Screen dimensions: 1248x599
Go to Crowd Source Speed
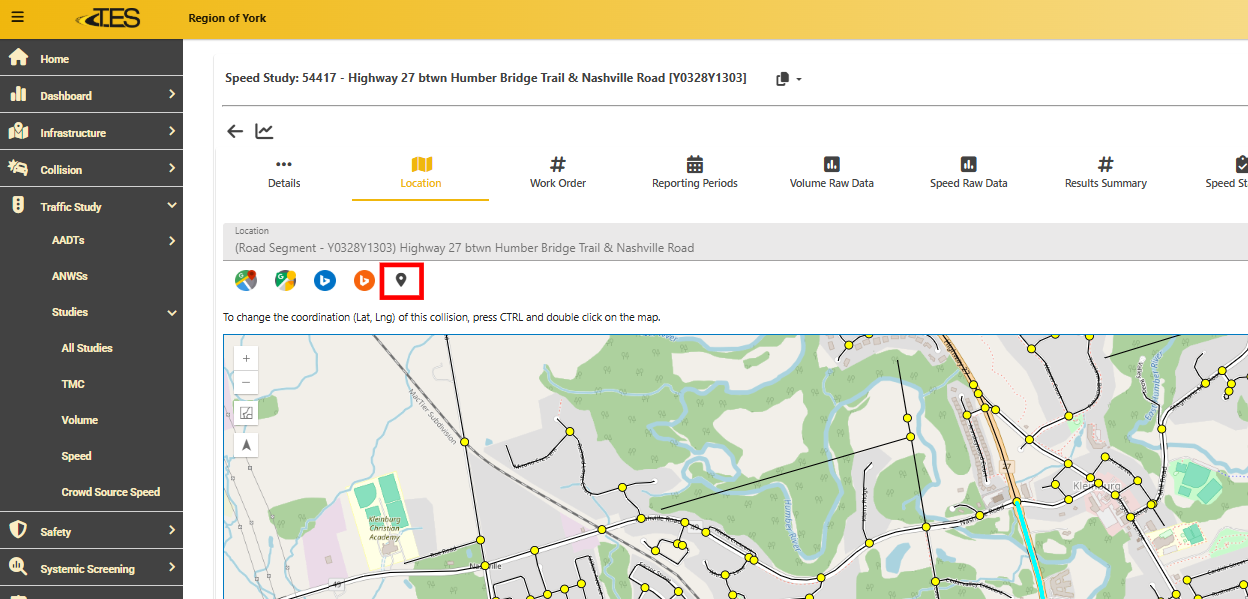point(110,492)
